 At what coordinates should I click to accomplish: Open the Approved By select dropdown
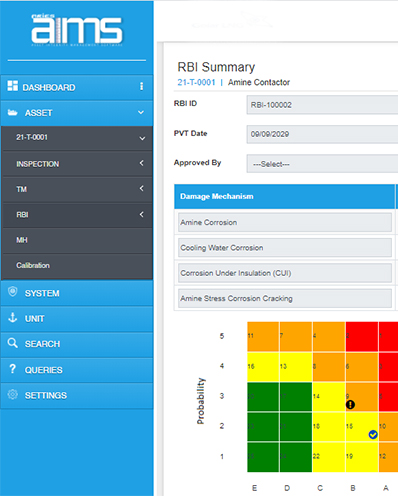point(322,164)
